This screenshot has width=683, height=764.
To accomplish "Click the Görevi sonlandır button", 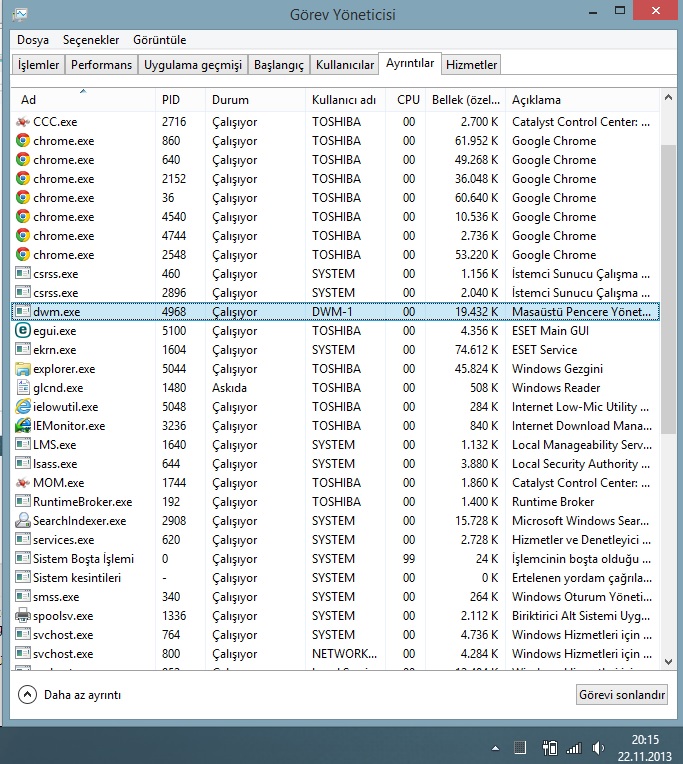I will click(x=622, y=695).
